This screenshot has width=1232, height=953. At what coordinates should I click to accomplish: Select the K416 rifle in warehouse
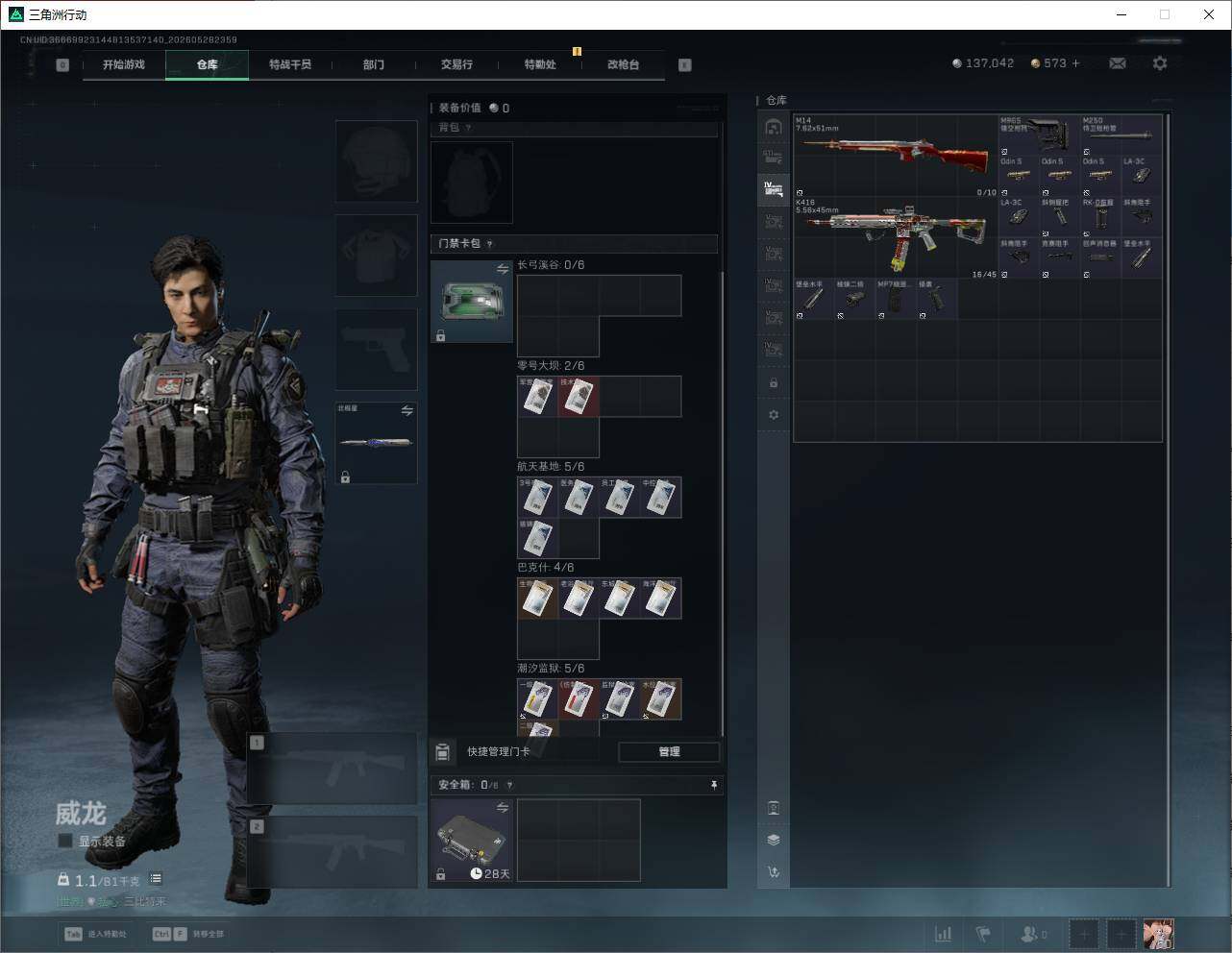896,238
